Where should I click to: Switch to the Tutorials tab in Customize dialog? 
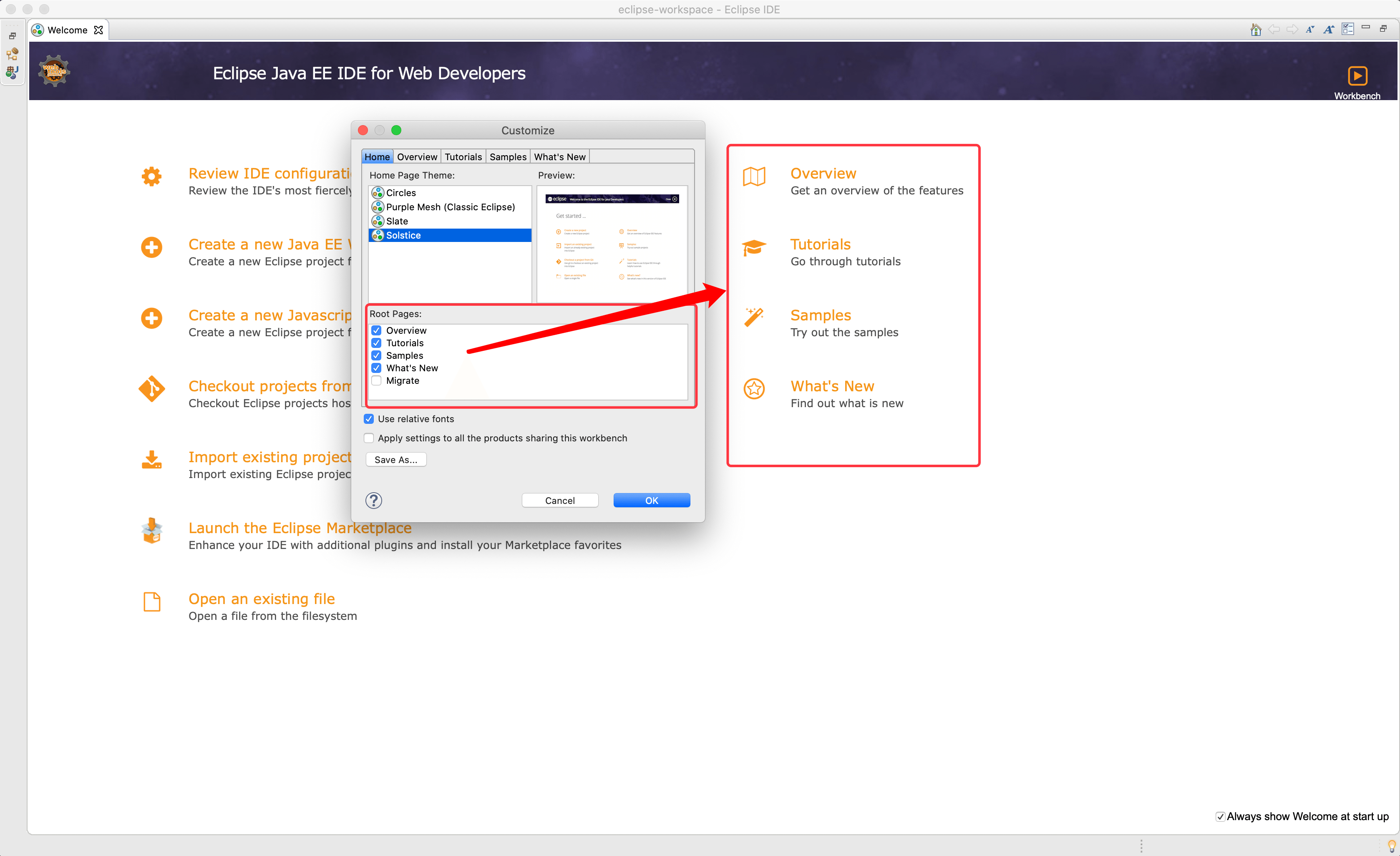pos(463,157)
